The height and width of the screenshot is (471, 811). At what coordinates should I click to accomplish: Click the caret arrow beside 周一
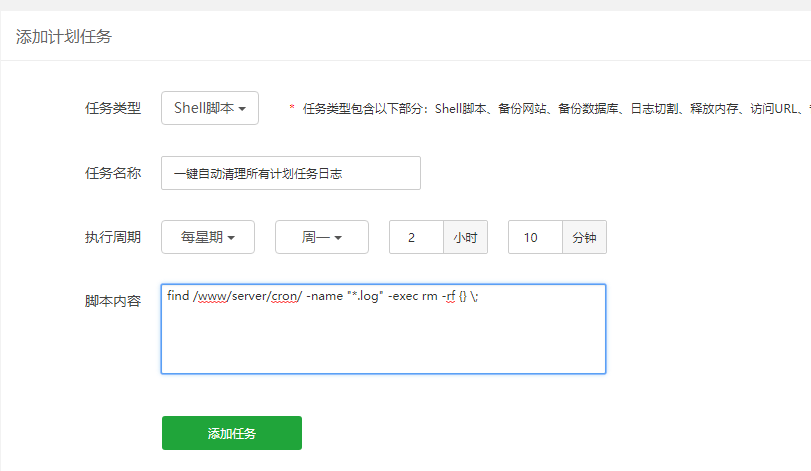338,238
